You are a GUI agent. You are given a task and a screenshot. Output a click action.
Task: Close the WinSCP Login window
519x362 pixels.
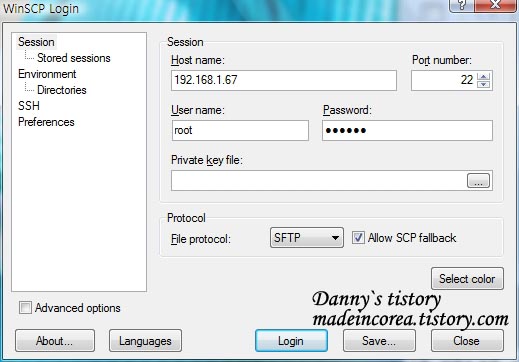(496, 5)
